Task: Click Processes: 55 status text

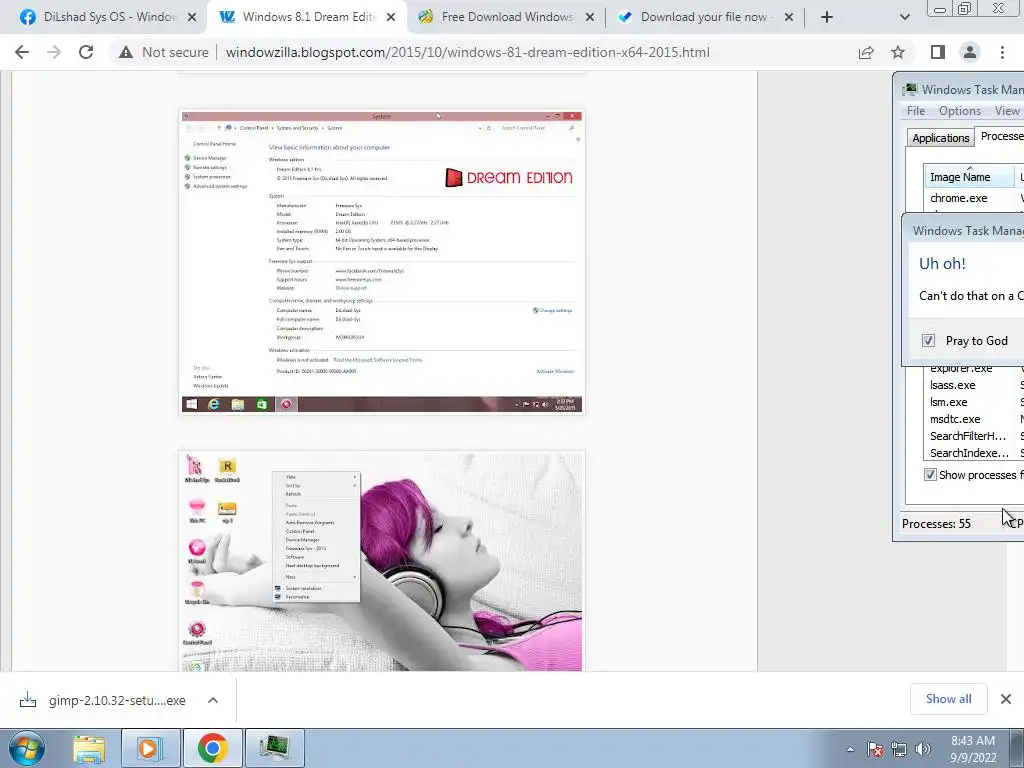Action: click(936, 524)
